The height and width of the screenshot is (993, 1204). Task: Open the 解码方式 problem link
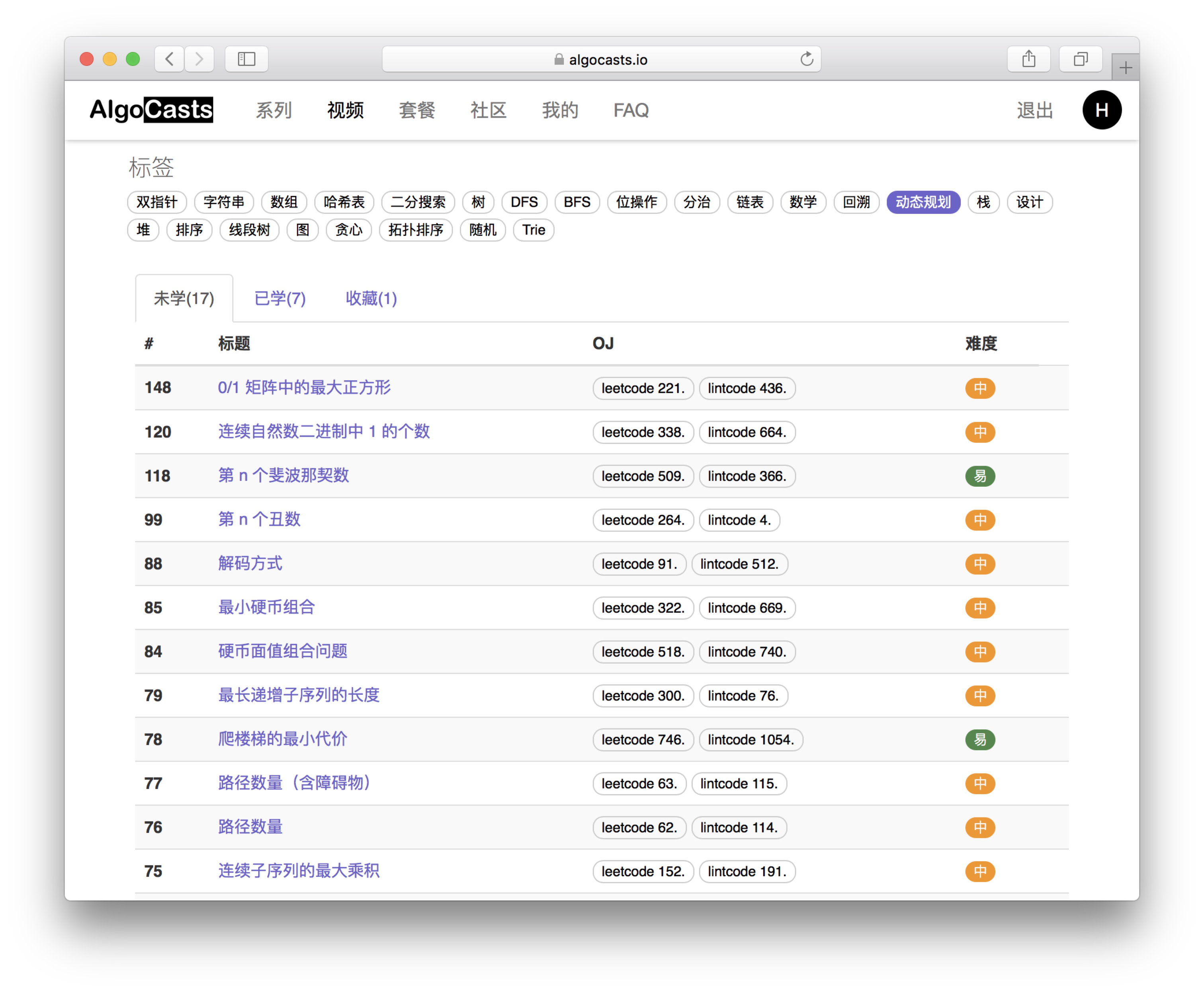tap(250, 564)
